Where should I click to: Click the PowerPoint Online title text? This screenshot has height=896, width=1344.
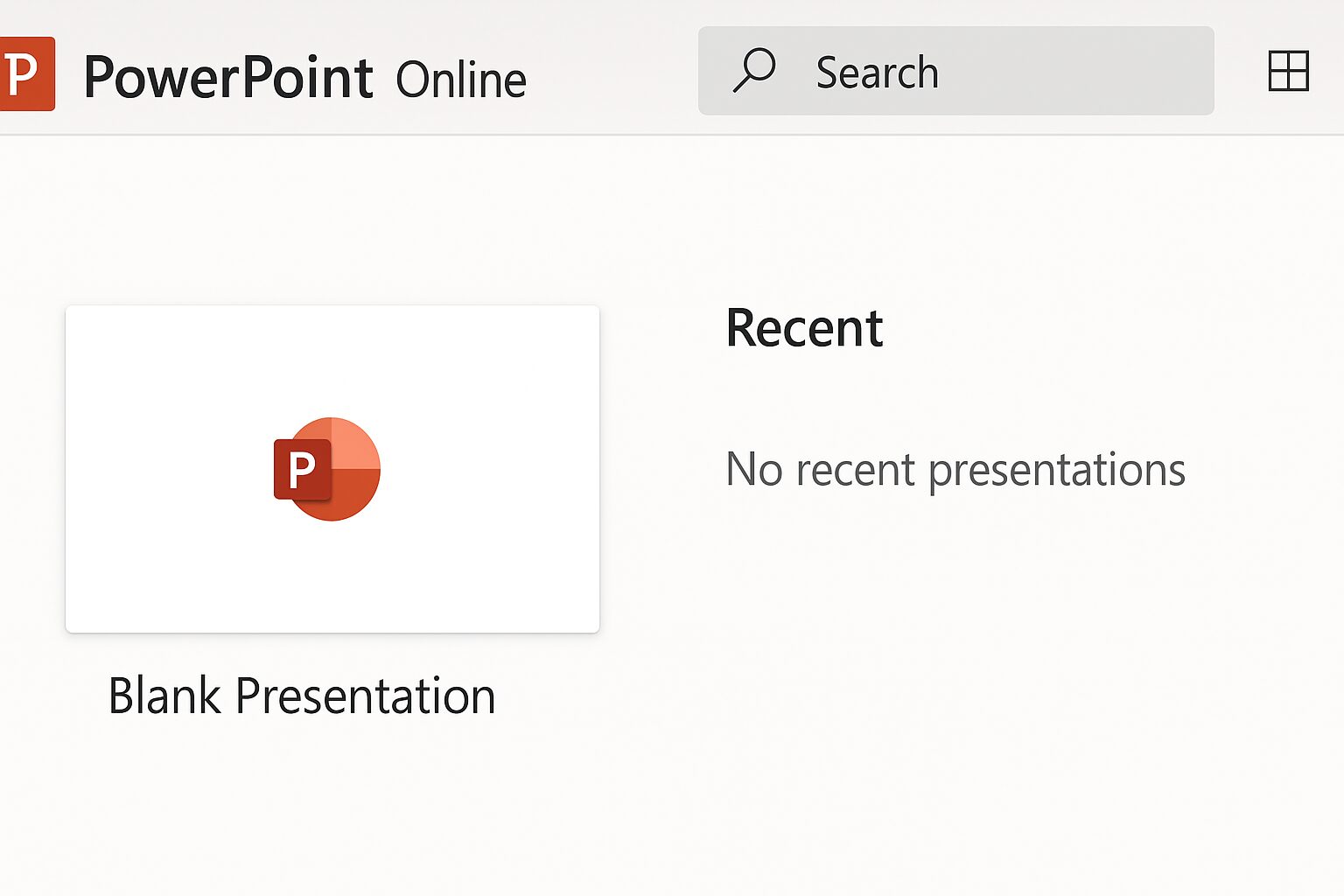(x=304, y=78)
